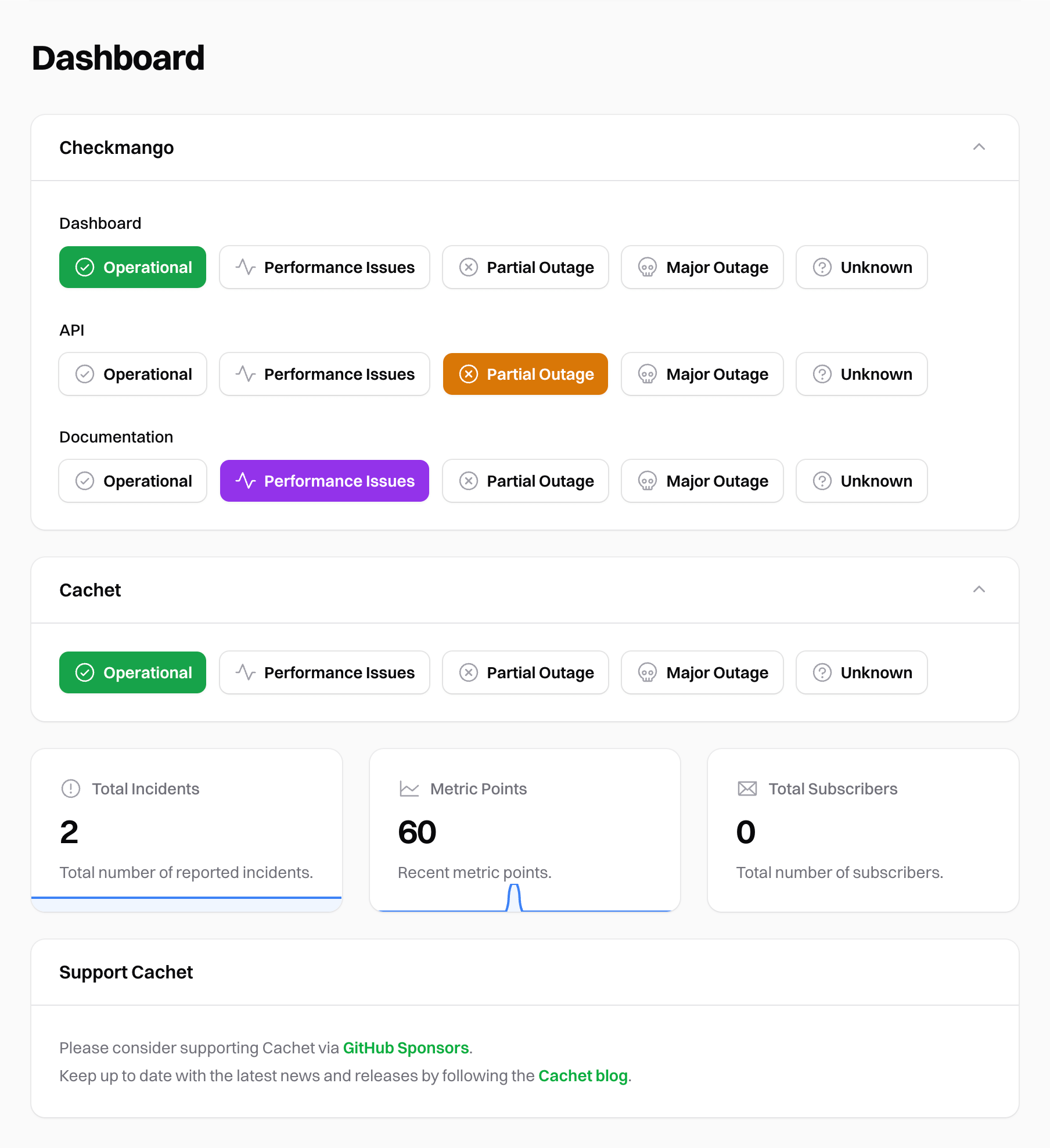
Task: Click the Cachet group title
Action: tap(90, 590)
